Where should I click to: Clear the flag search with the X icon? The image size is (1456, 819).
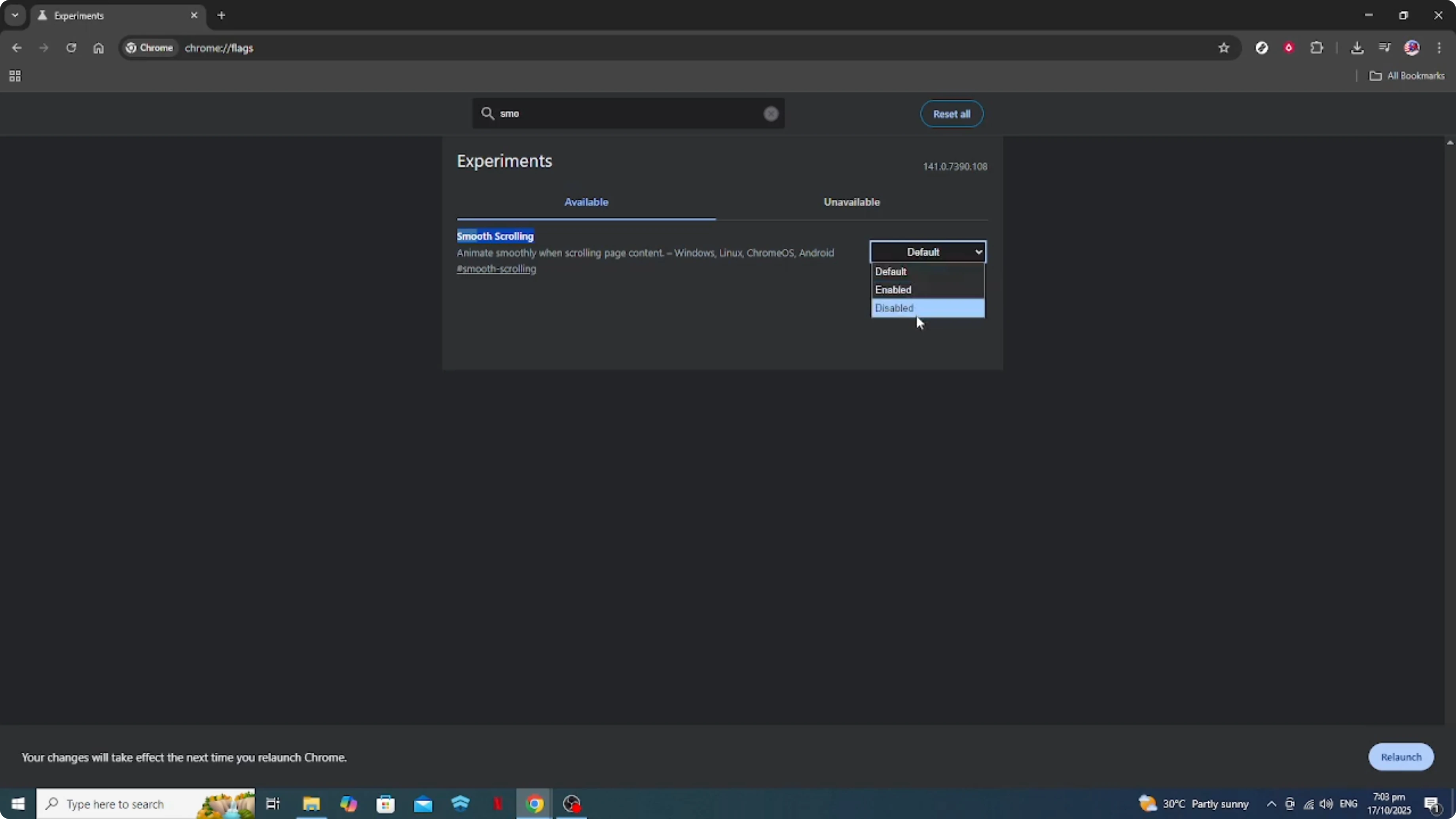[770, 114]
